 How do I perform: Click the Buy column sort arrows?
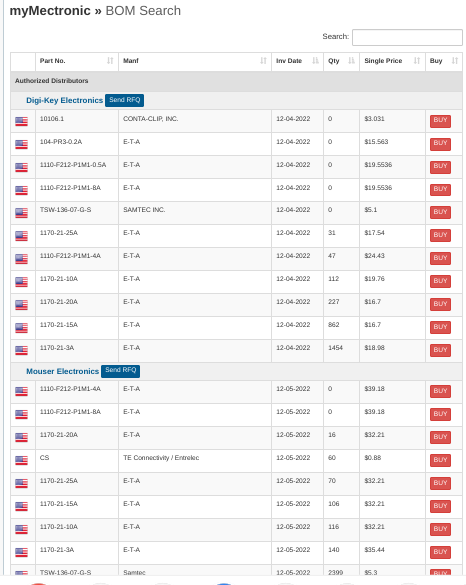(454, 61)
